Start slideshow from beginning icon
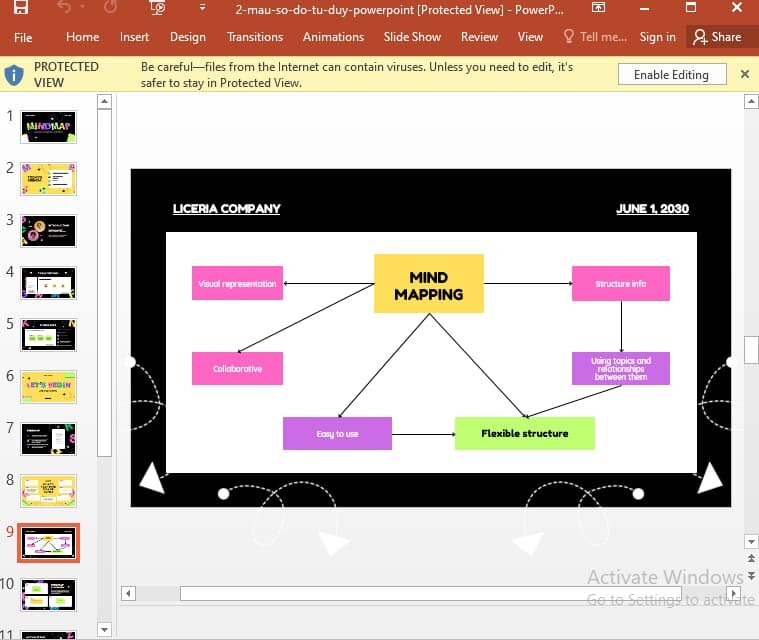The height and width of the screenshot is (640, 759). (158, 7)
